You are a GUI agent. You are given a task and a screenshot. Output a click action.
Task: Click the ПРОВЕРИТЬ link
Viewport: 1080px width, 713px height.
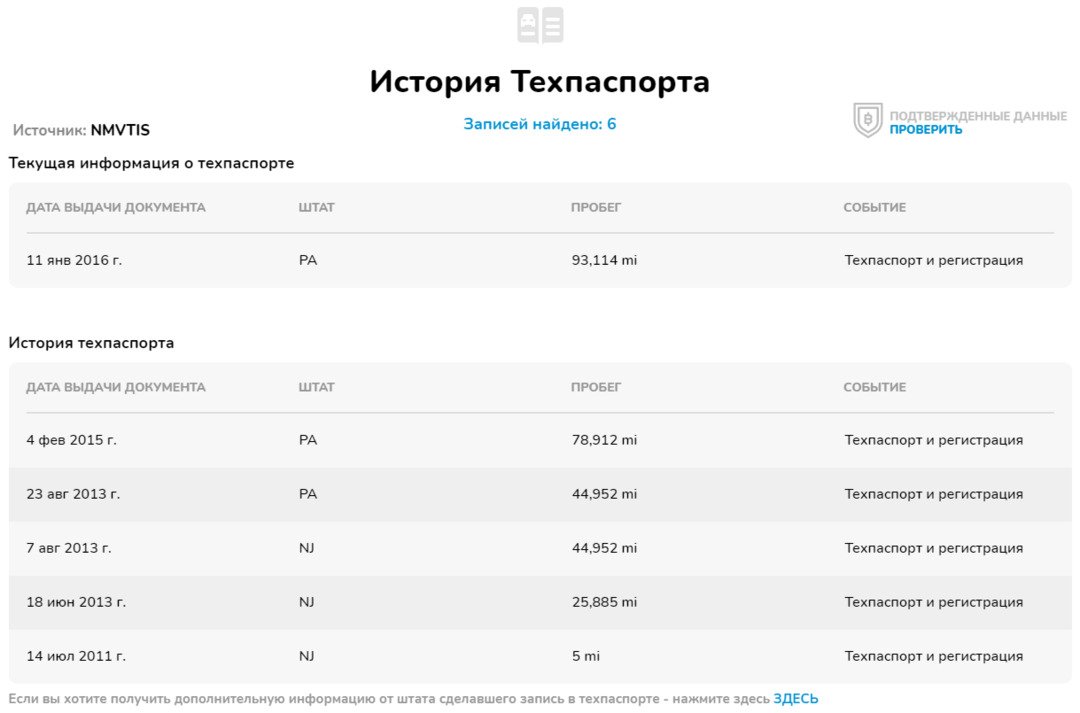click(925, 130)
